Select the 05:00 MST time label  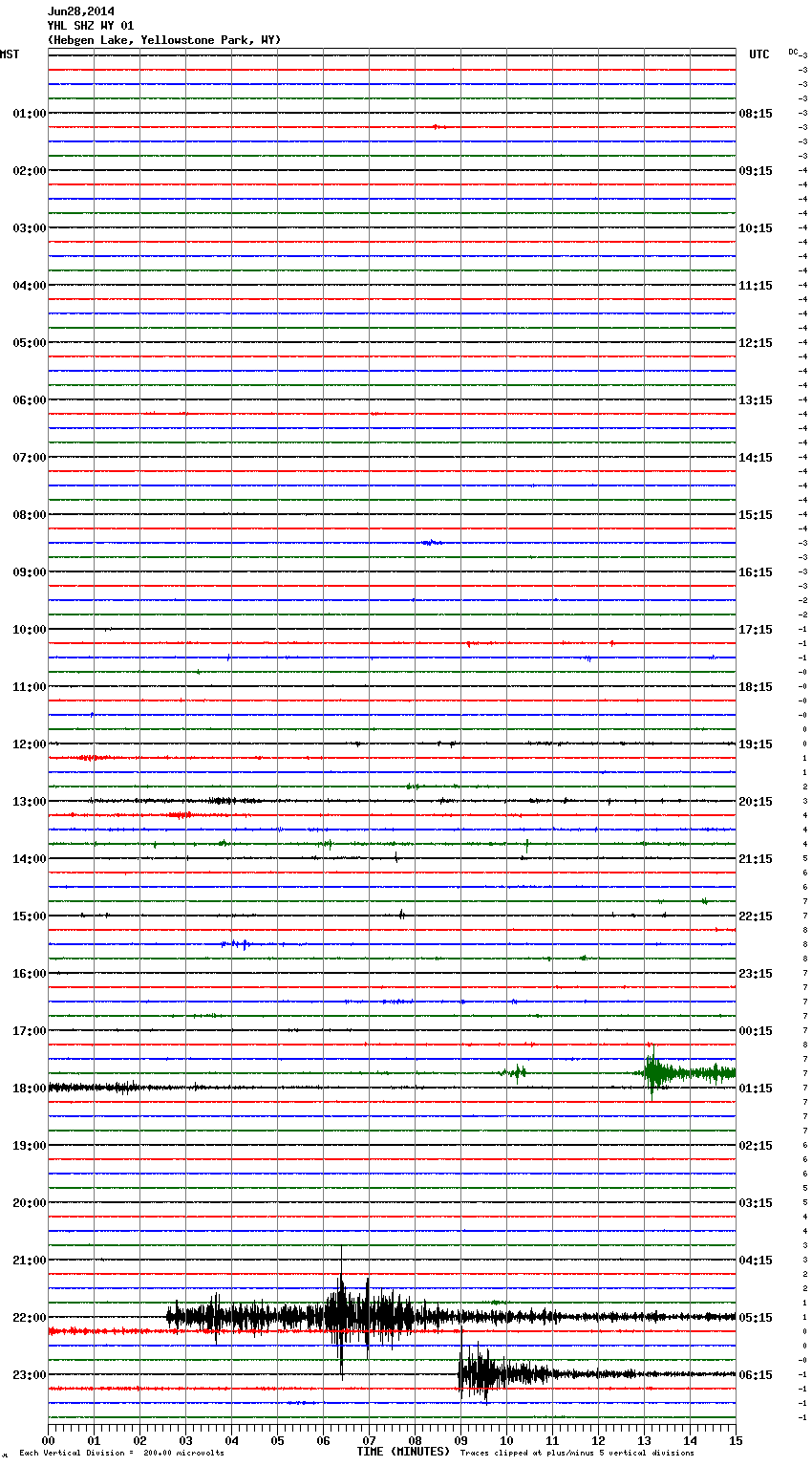tap(30, 343)
